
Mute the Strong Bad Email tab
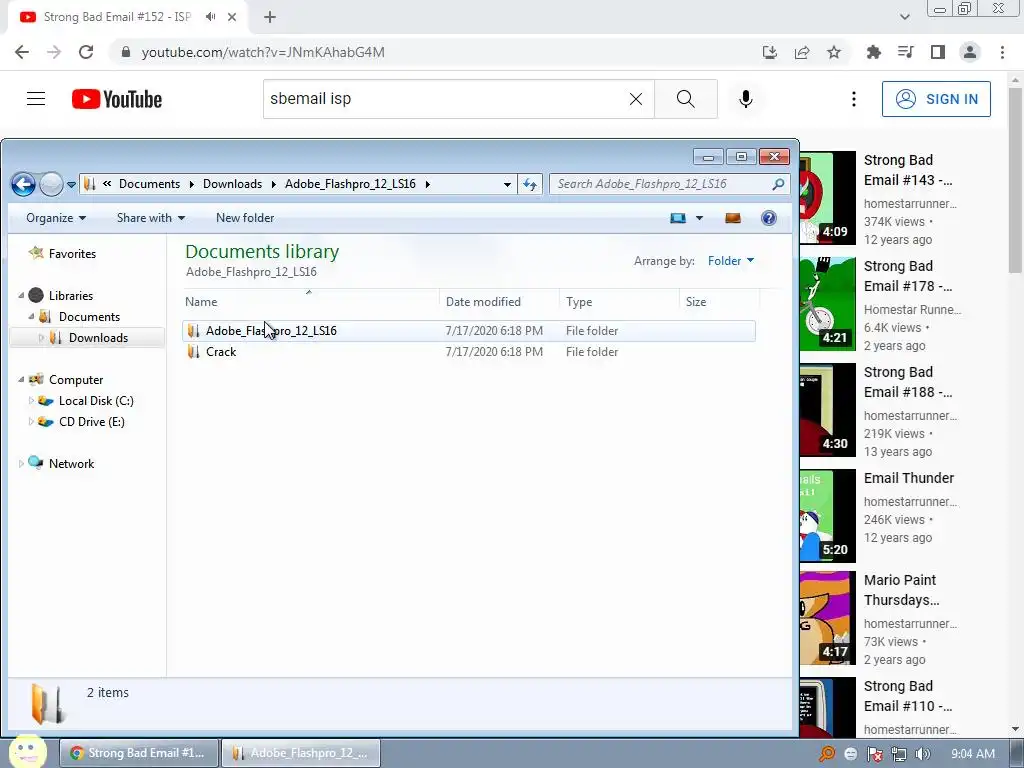[x=210, y=17]
